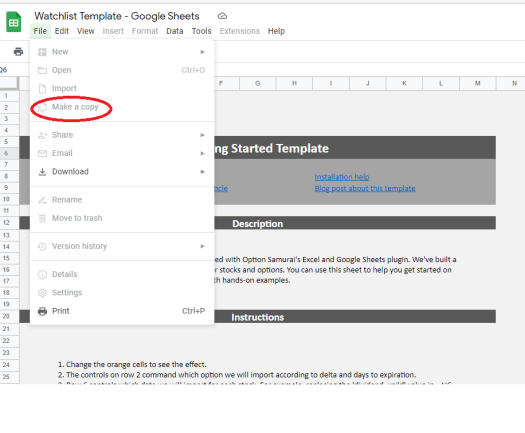Expand the Share submenu arrow
The height and width of the screenshot is (433, 525).
pyautogui.click(x=202, y=135)
